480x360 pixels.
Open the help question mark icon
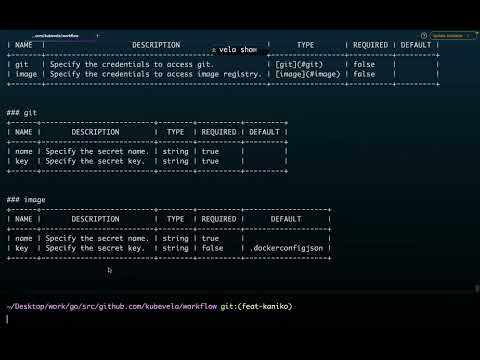coord(424,36)
